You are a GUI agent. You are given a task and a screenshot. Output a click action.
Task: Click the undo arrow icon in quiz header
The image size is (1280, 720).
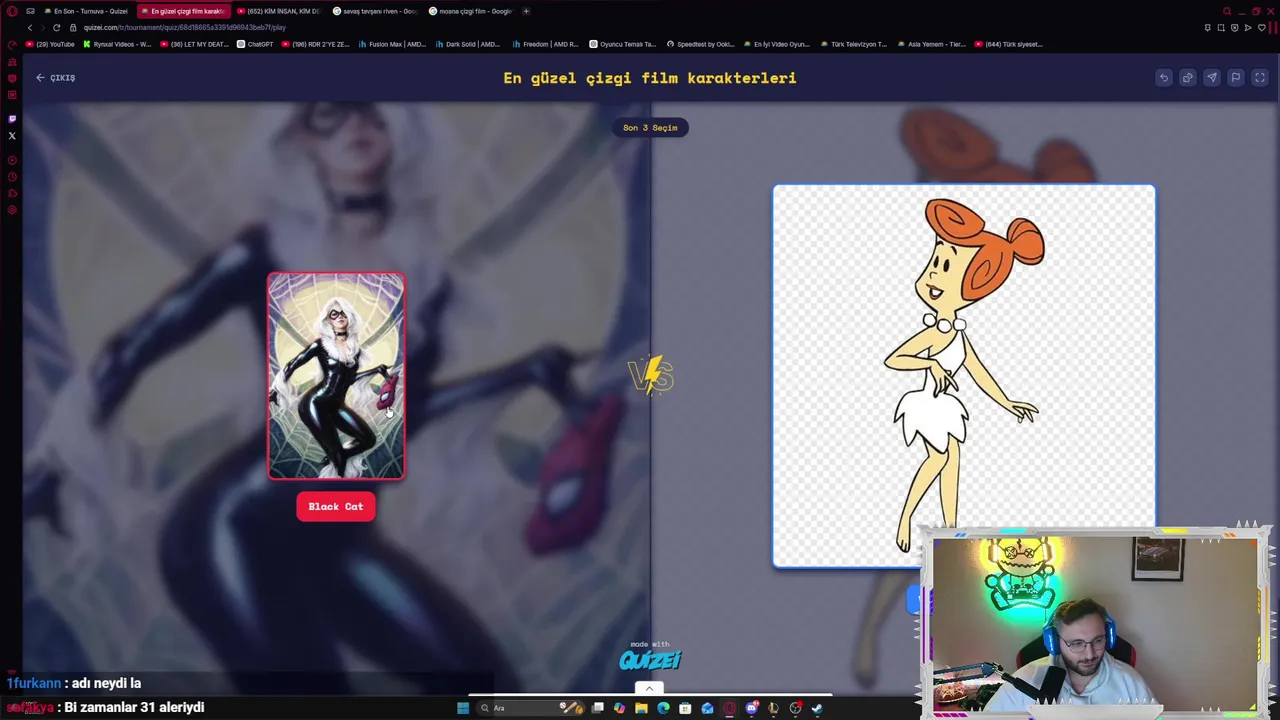point(1164,77)
